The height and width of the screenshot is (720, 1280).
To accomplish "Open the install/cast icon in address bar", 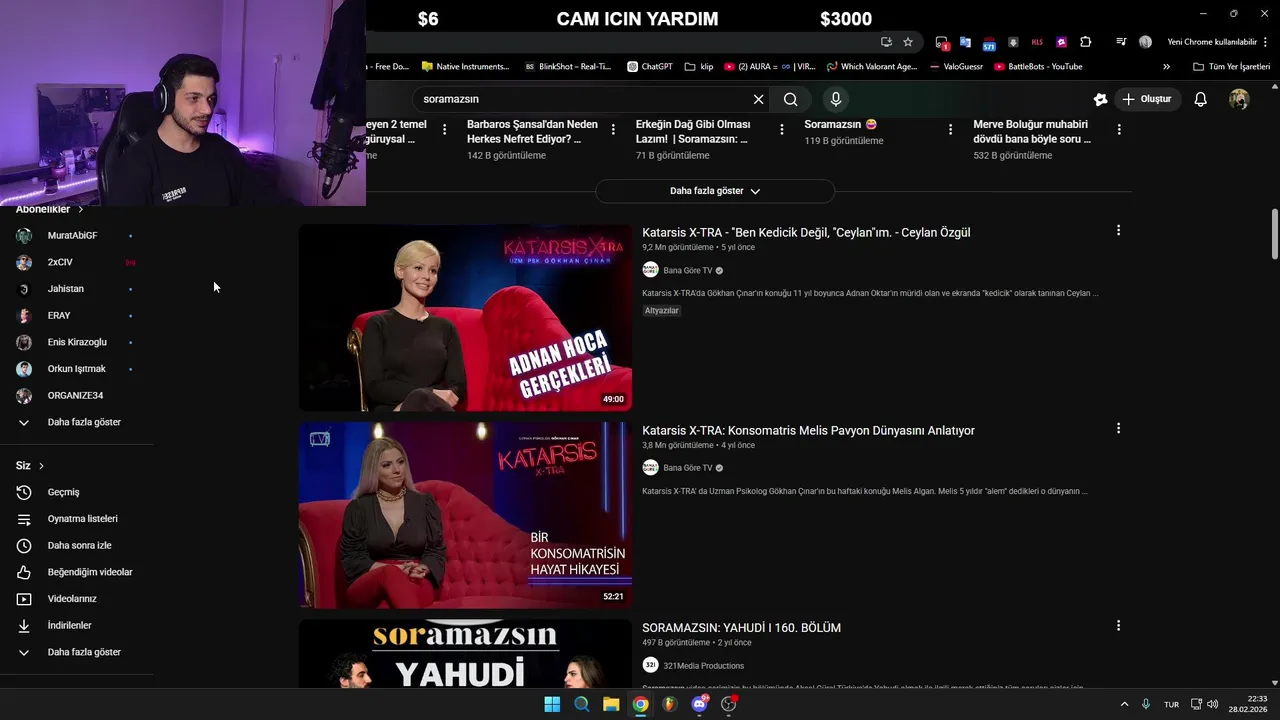I will tap(886, 42).
